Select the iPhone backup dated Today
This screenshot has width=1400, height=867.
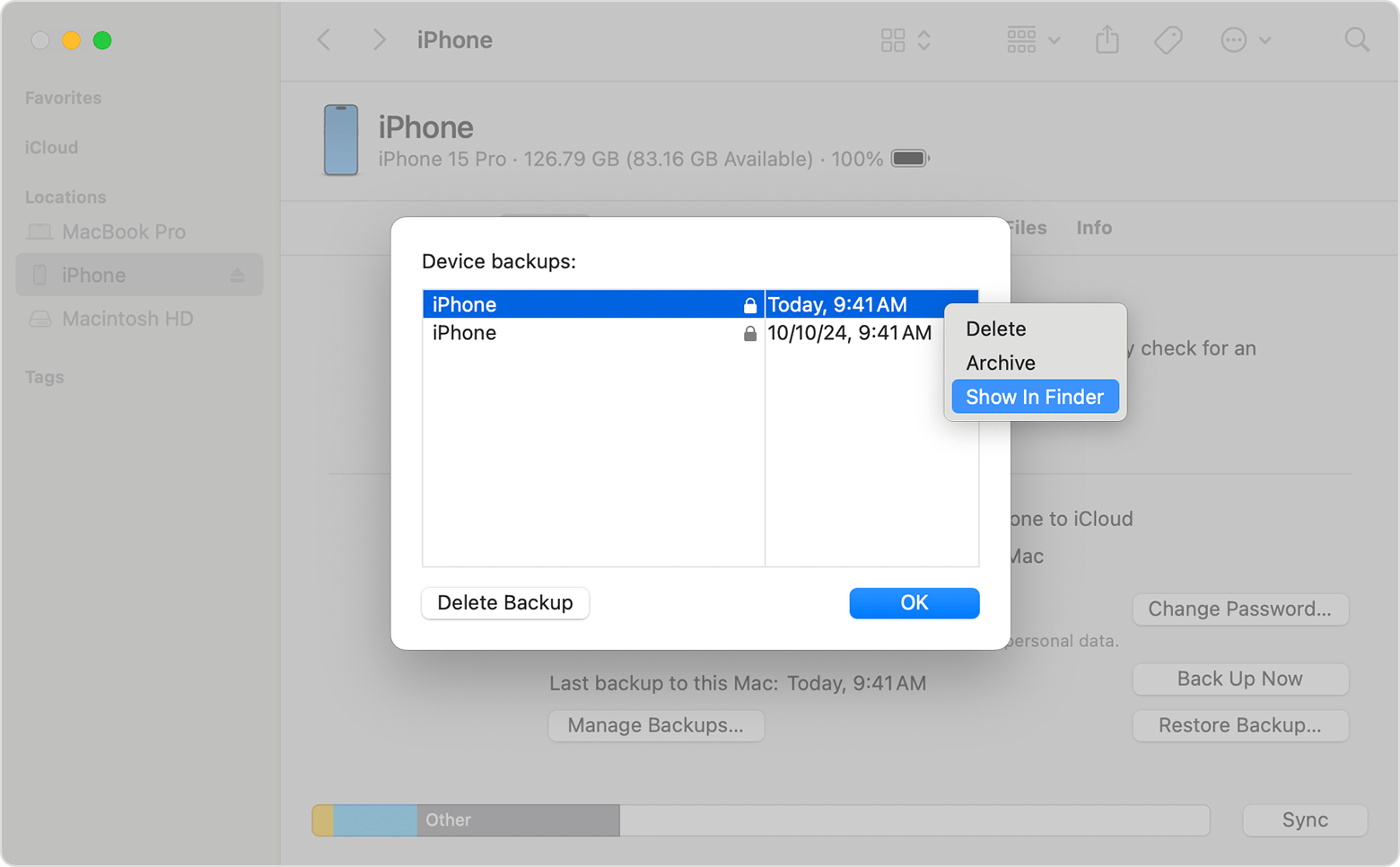click(x=700, y=304)
